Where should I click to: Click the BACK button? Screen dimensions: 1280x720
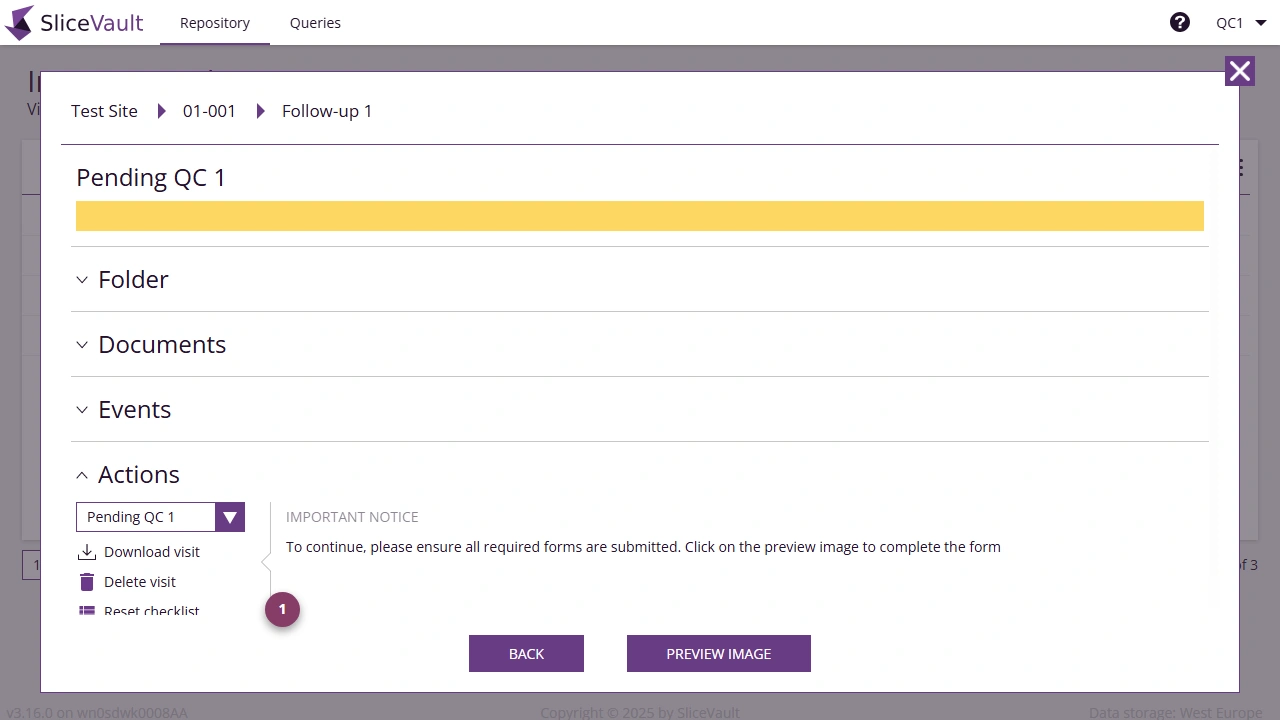[526, 653]
